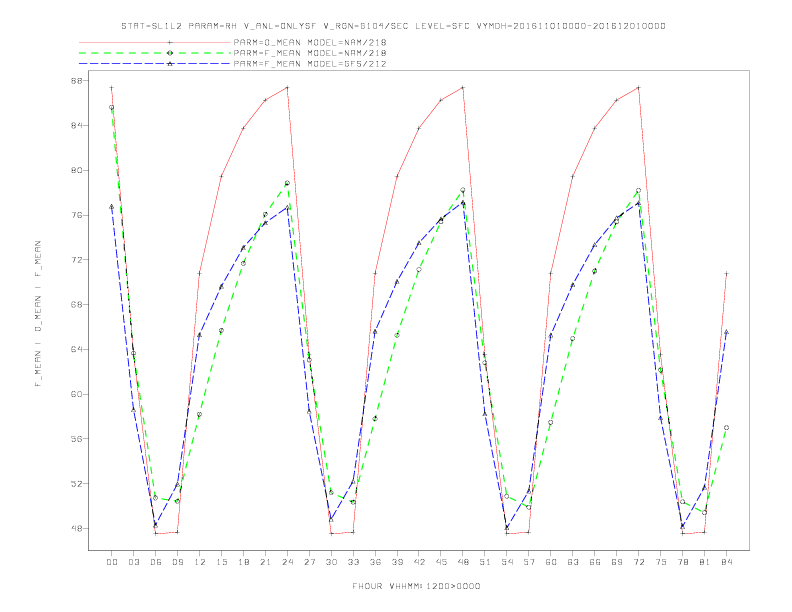
Task: Click x-axis forecast hour label 60
Action: click(x=551, y=562)
